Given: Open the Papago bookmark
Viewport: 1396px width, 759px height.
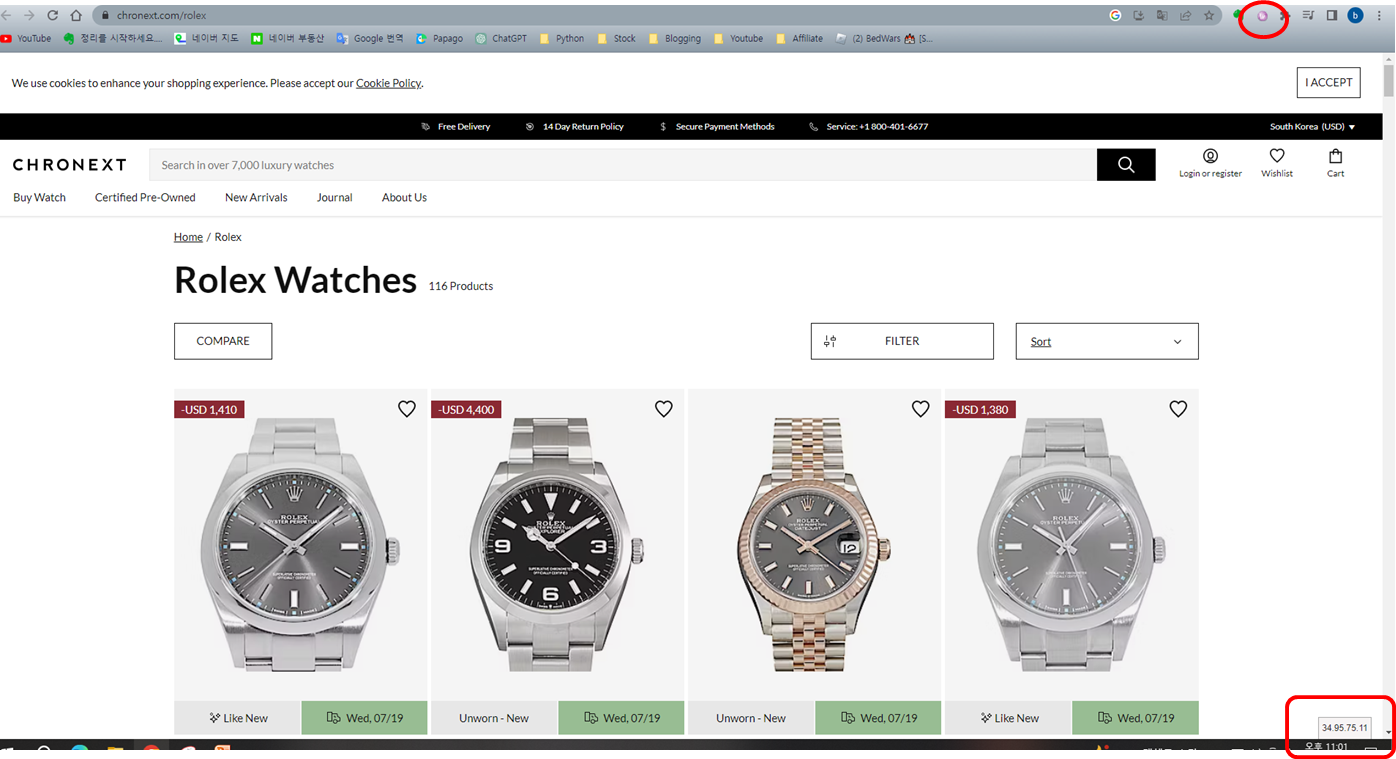Looking at the screenshot, I should click(439, 39).
